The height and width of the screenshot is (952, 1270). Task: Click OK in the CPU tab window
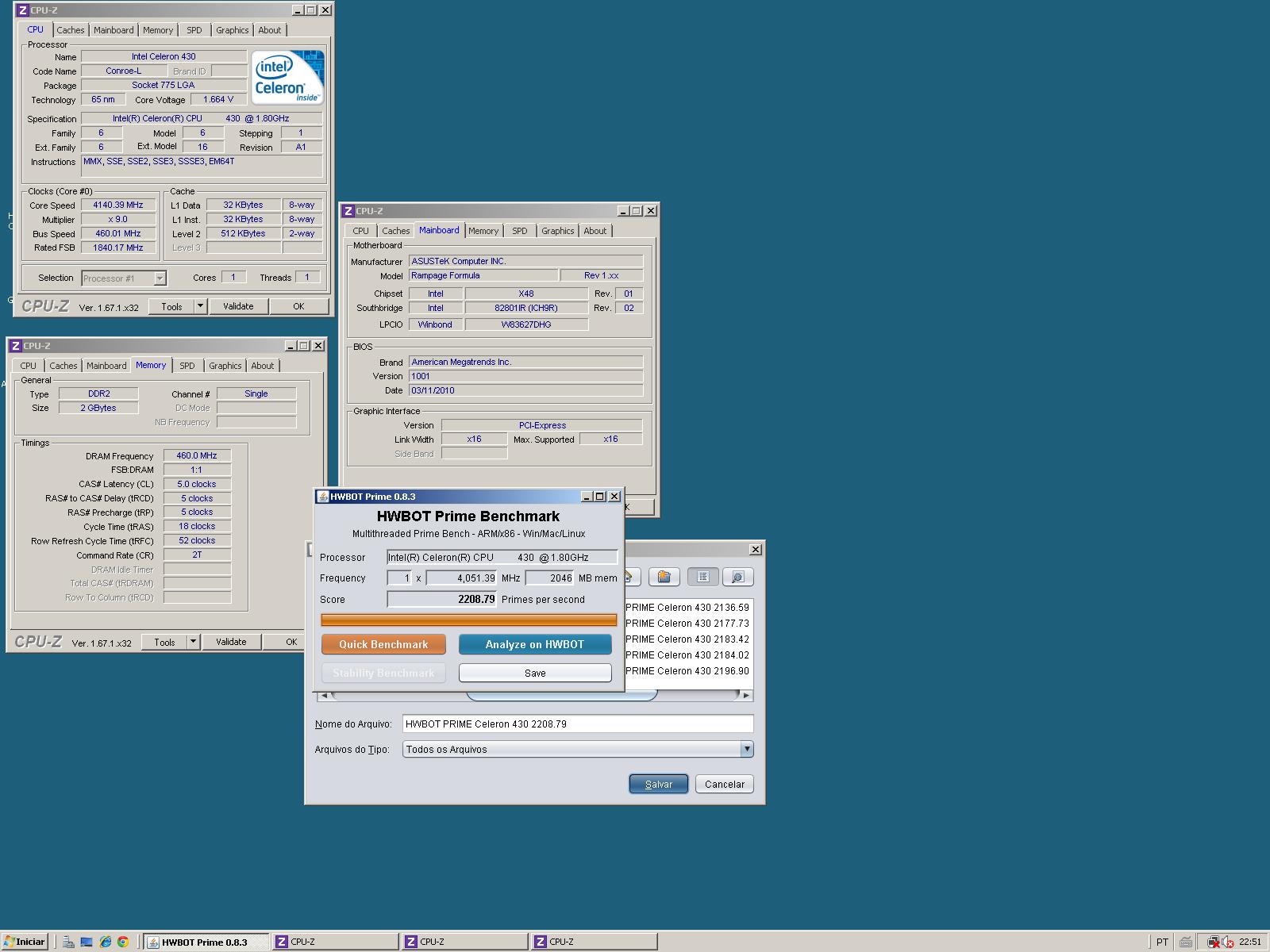298,306
